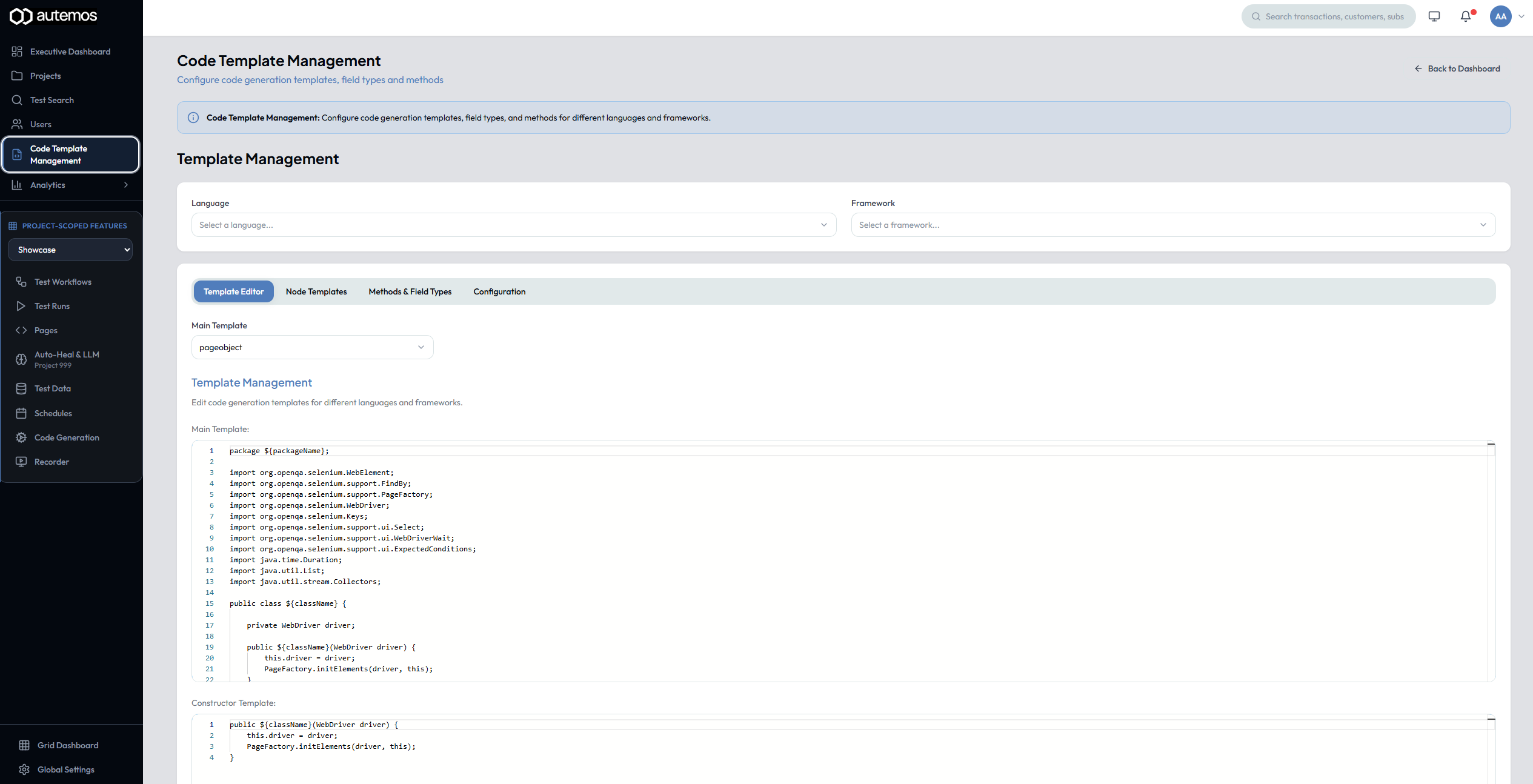Click the Global Settings gear icon

click(24, 769)
